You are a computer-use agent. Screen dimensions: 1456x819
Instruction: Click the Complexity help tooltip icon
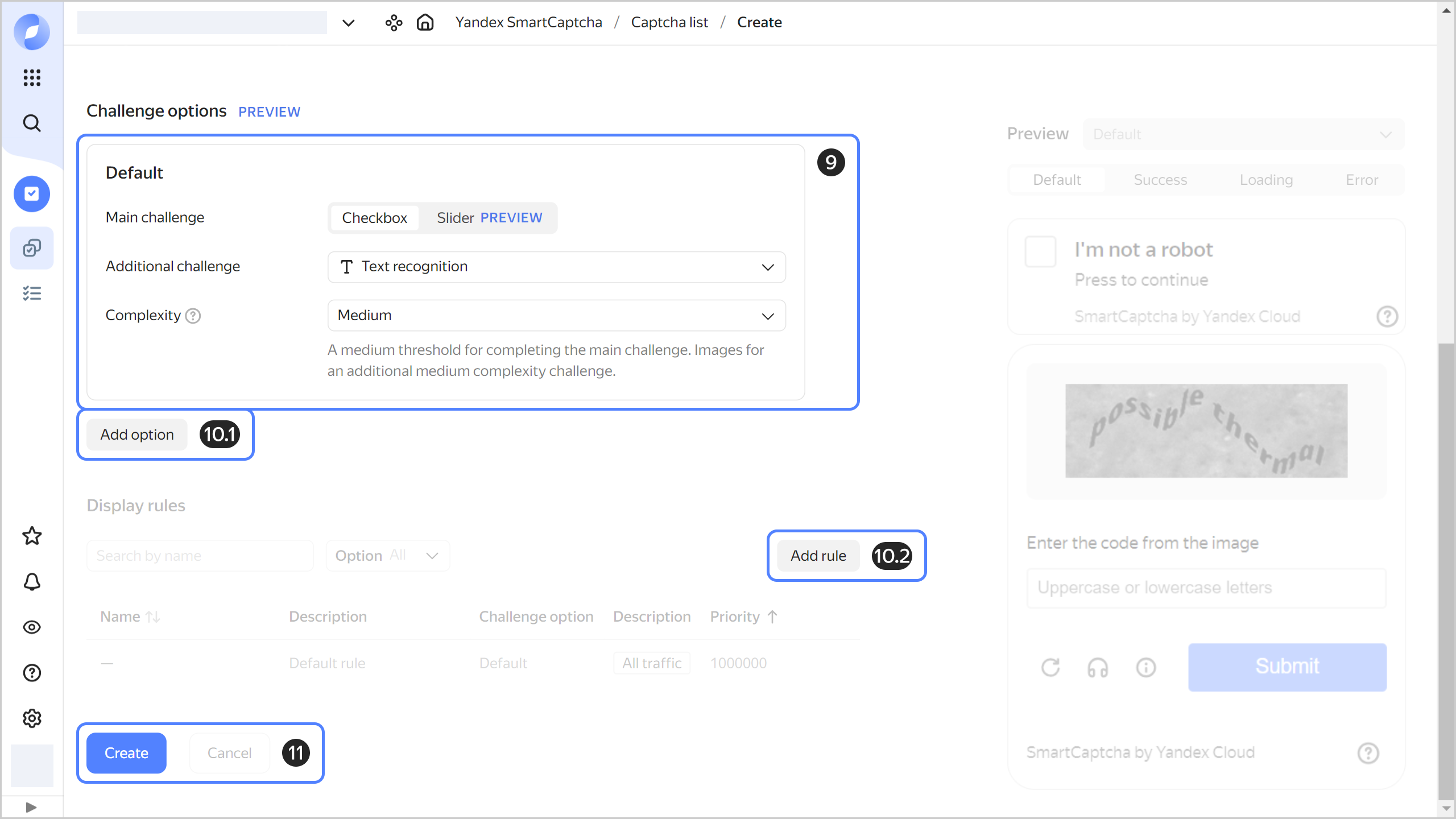pyautogui.click(x=193, y=316)
